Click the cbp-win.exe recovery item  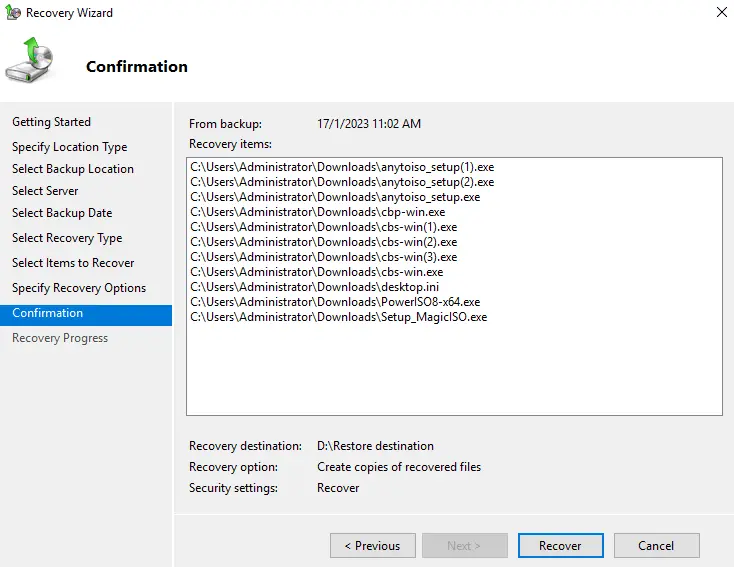pyautogui.click(x=317, y=212)
